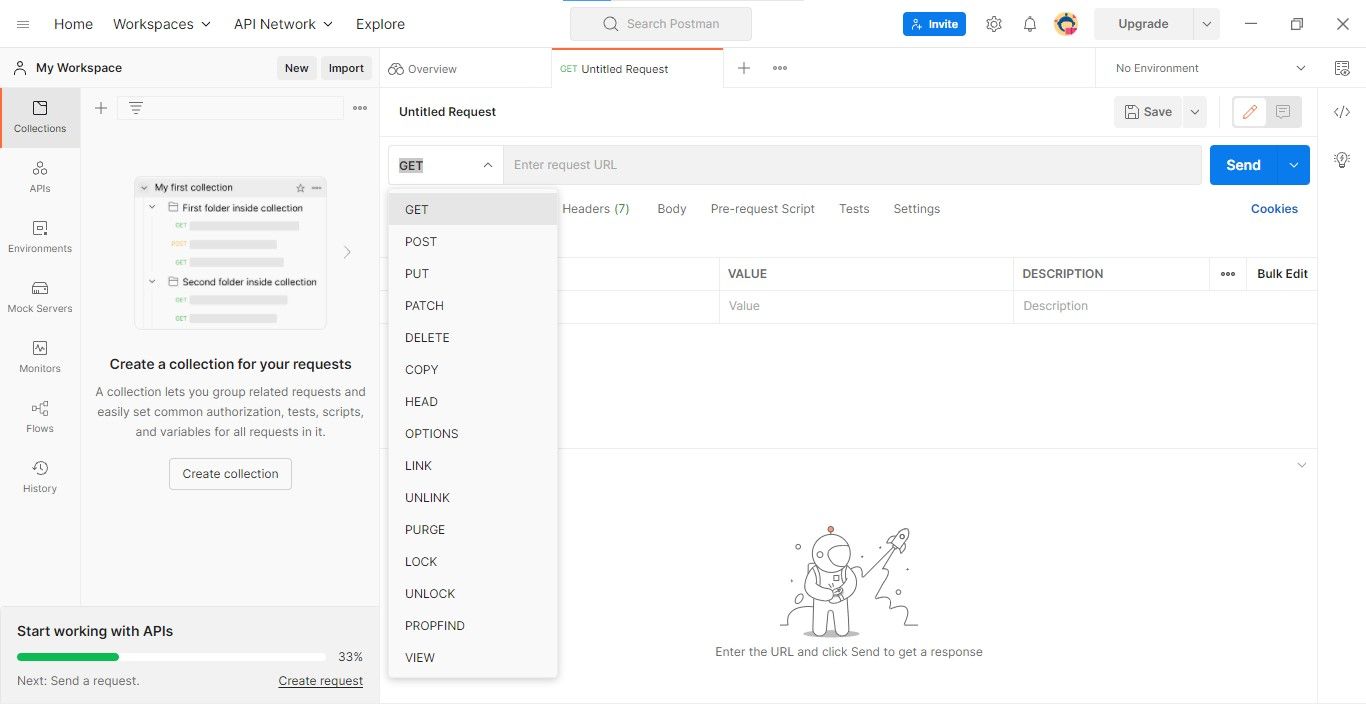Open the Send options dropdown arrow
The image size is (1366, 707).
(x=1294, y=165)
